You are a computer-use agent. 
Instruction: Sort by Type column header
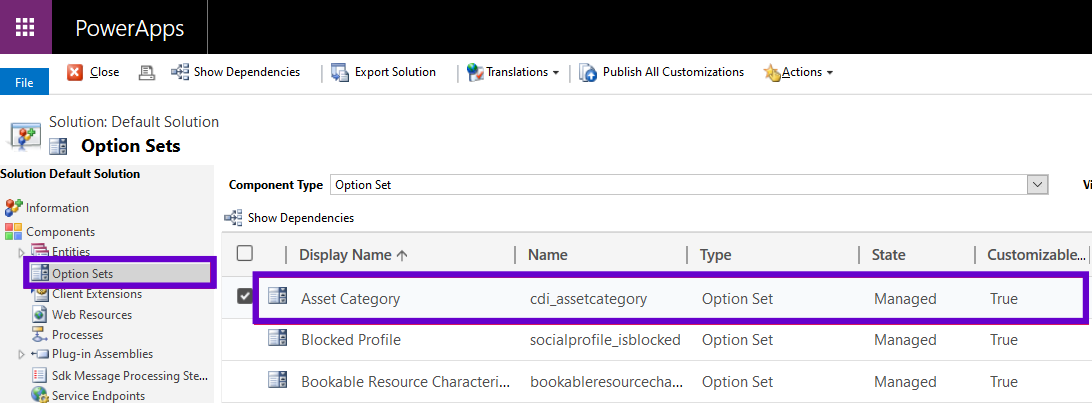point(715,255)
